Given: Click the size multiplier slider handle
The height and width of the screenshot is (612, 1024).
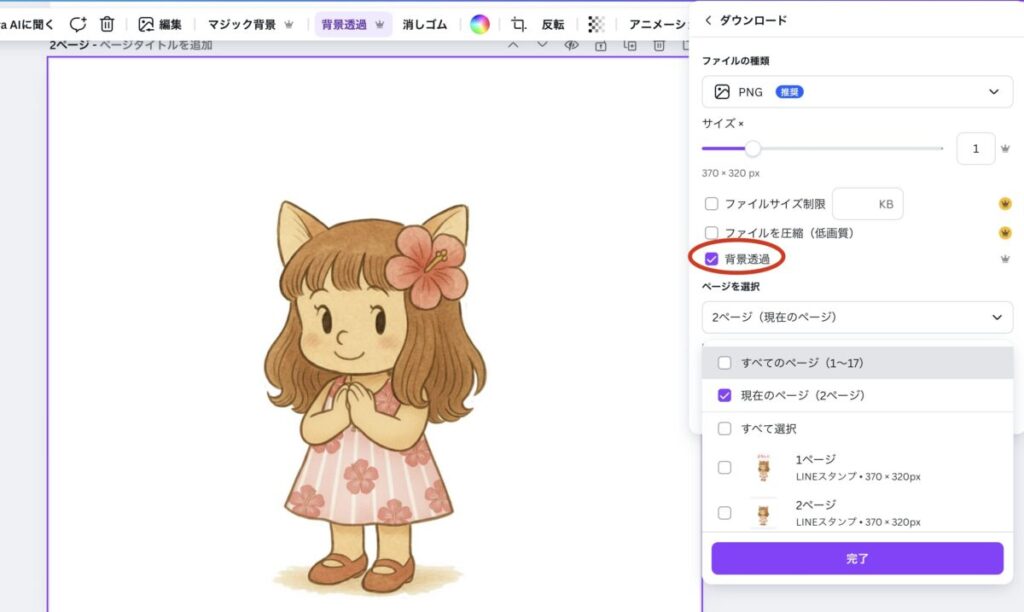Looking at the screenshot, I should [753, 149].
